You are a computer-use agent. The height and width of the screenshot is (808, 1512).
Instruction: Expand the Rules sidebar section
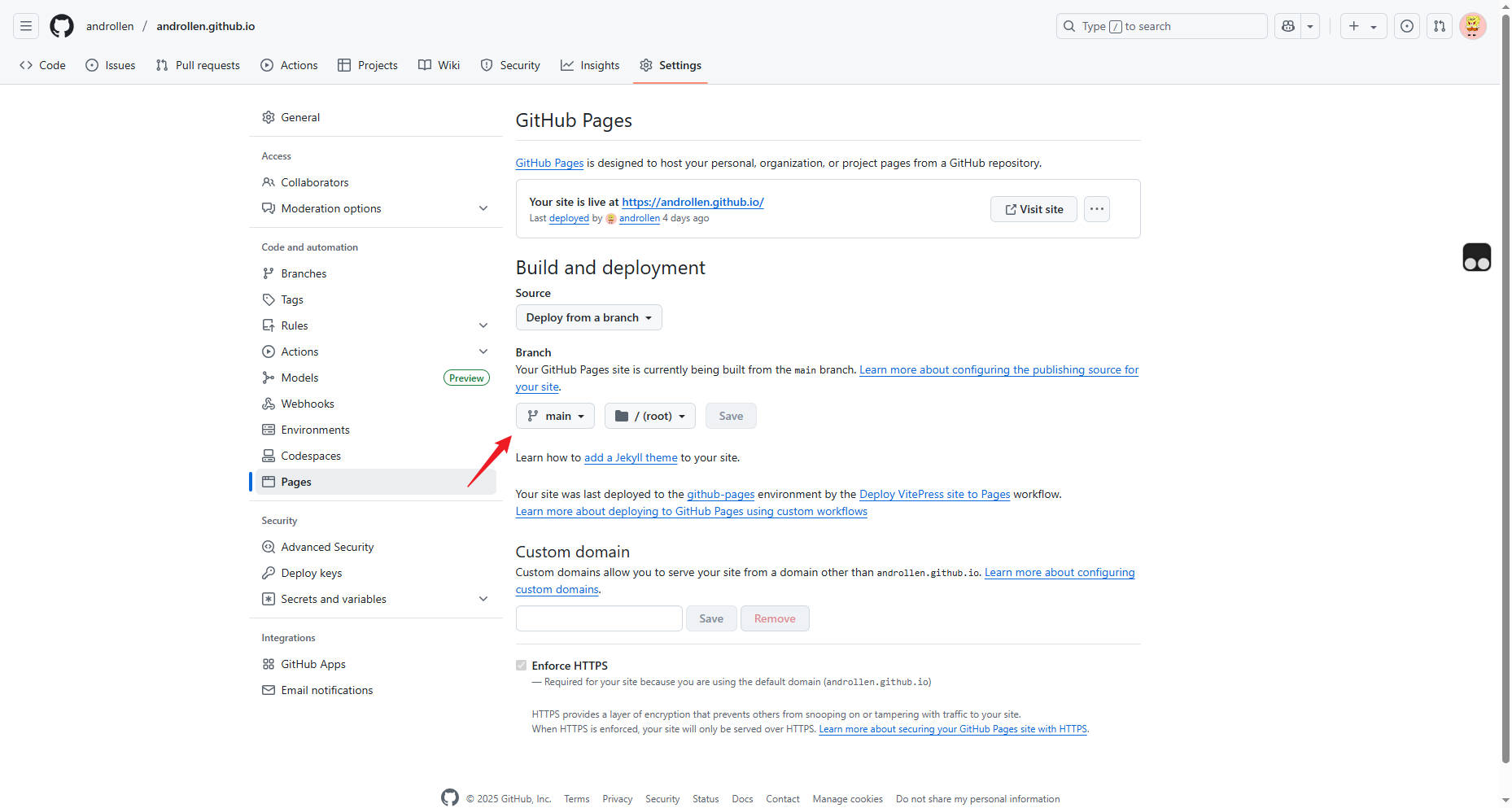[376, 325]
